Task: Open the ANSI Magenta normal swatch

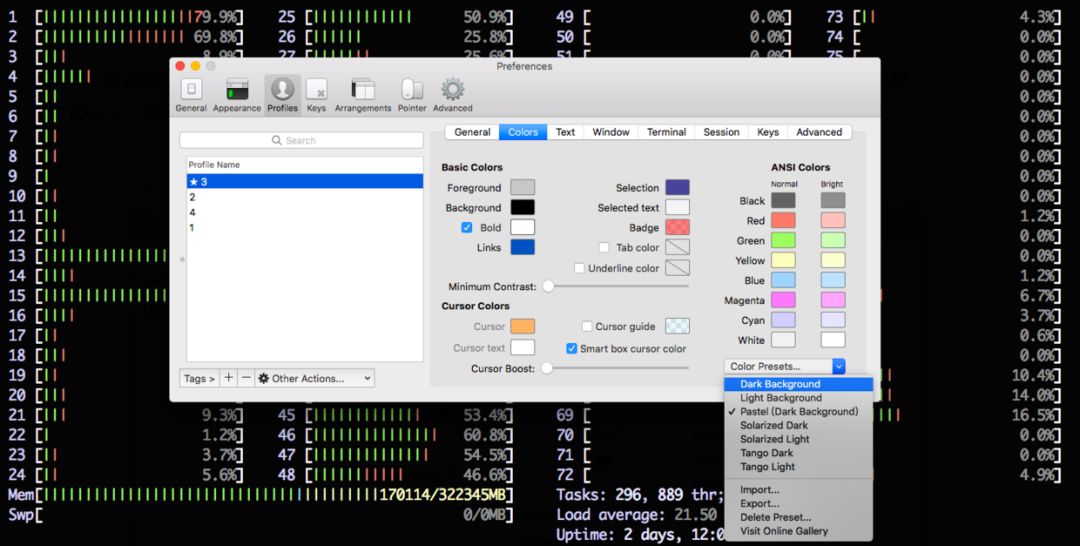Action: tap(783, 300)
